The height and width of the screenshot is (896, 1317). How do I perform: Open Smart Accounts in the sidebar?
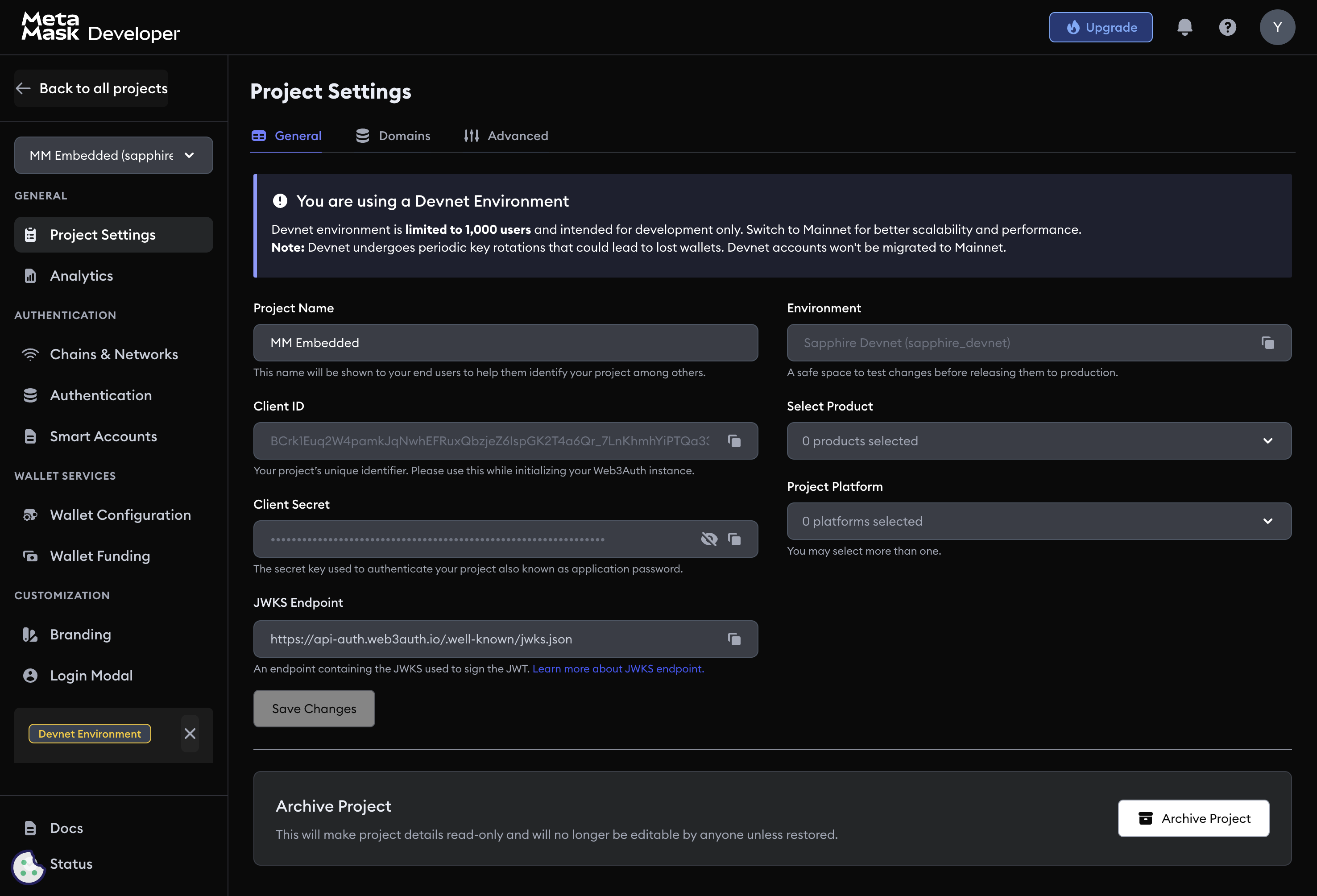click(113, 436)
